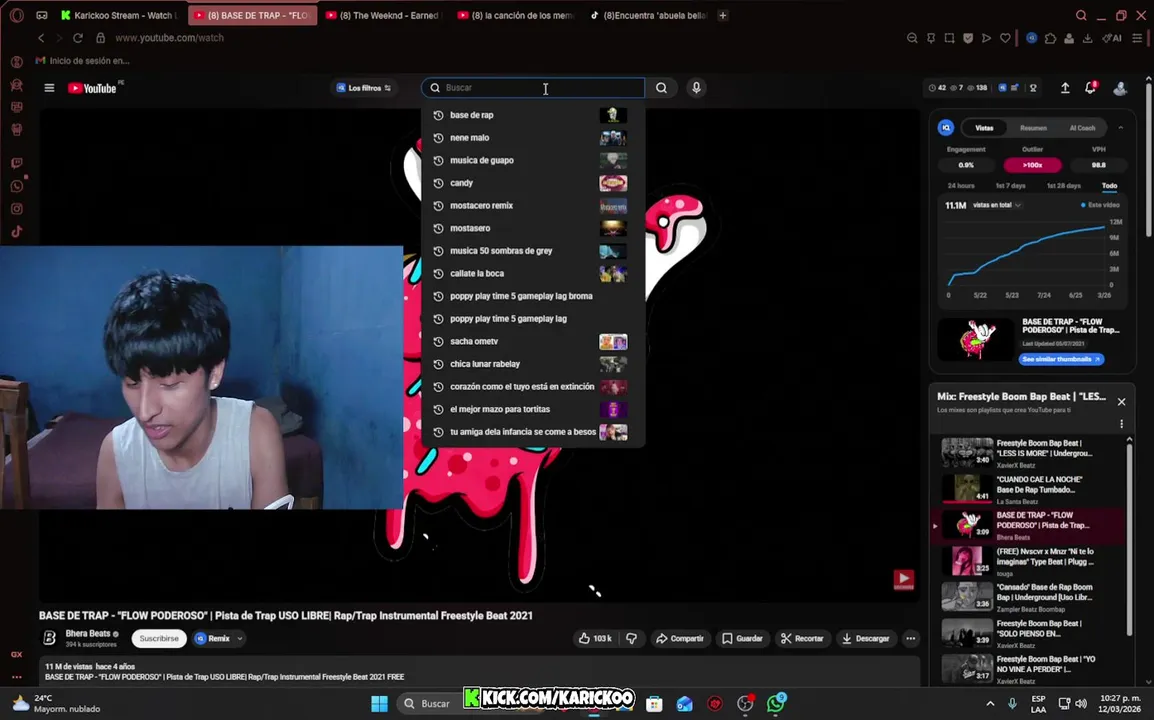Reload the page with the refresh icon

point(78,38)
